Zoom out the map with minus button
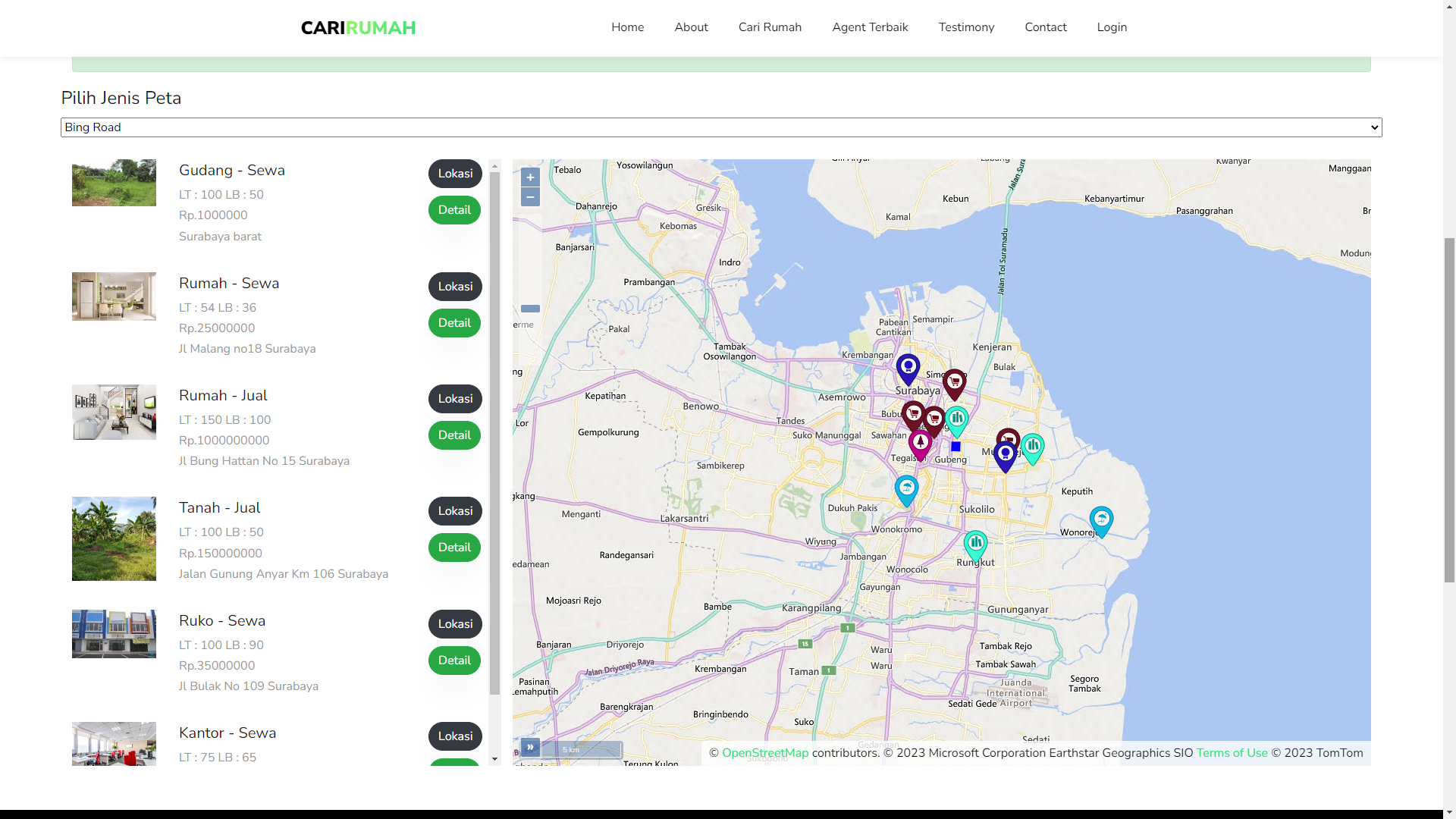1456x819 pixels. [x=530, y=197]
